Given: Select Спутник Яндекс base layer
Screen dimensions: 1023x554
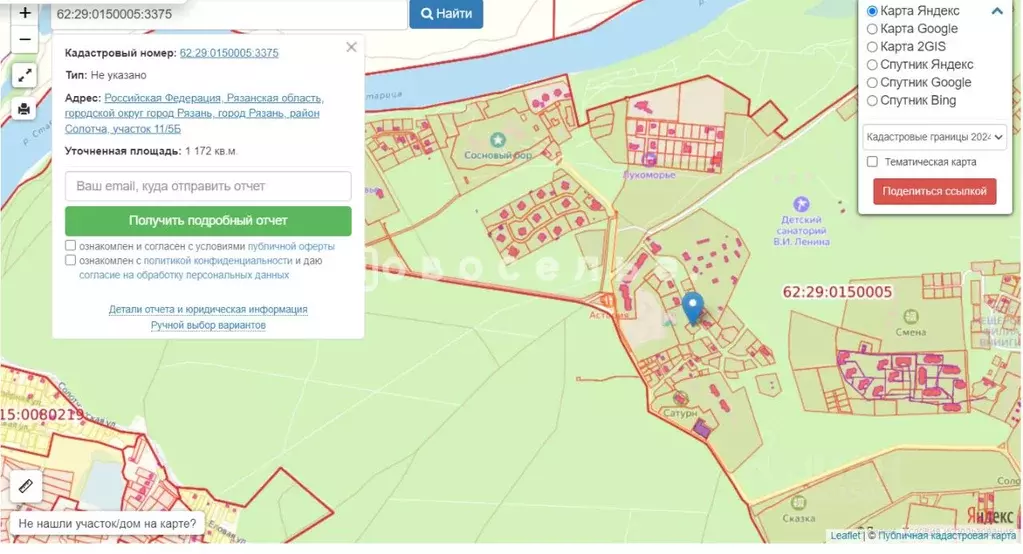Looking at the screenshot, I should point(872,65).
